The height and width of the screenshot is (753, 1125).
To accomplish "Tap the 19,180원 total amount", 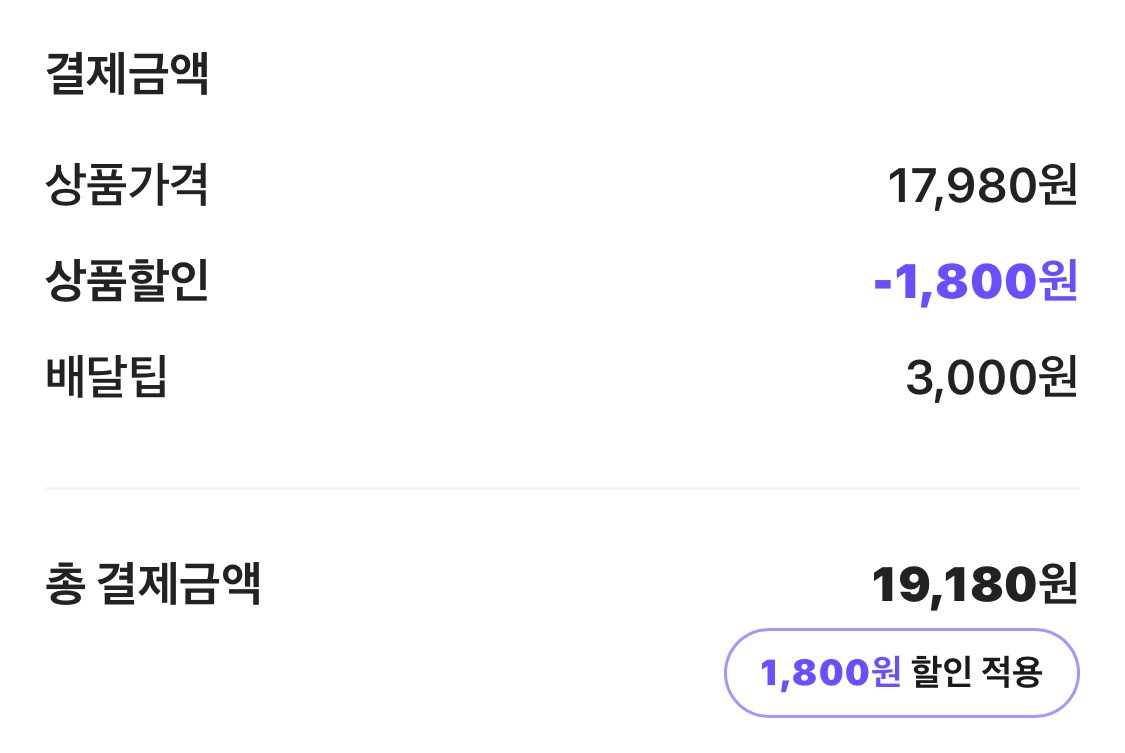I will [974, 585].
